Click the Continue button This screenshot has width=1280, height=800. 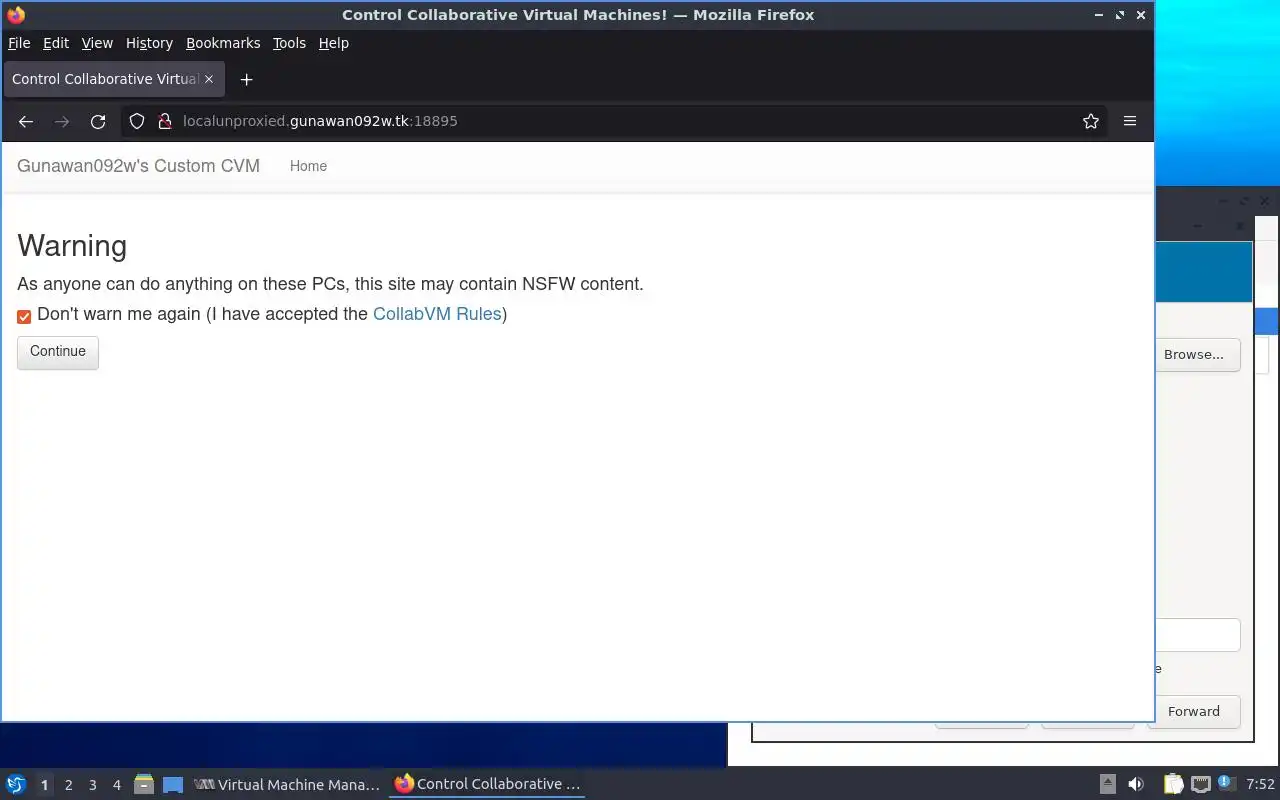[58, 352]
